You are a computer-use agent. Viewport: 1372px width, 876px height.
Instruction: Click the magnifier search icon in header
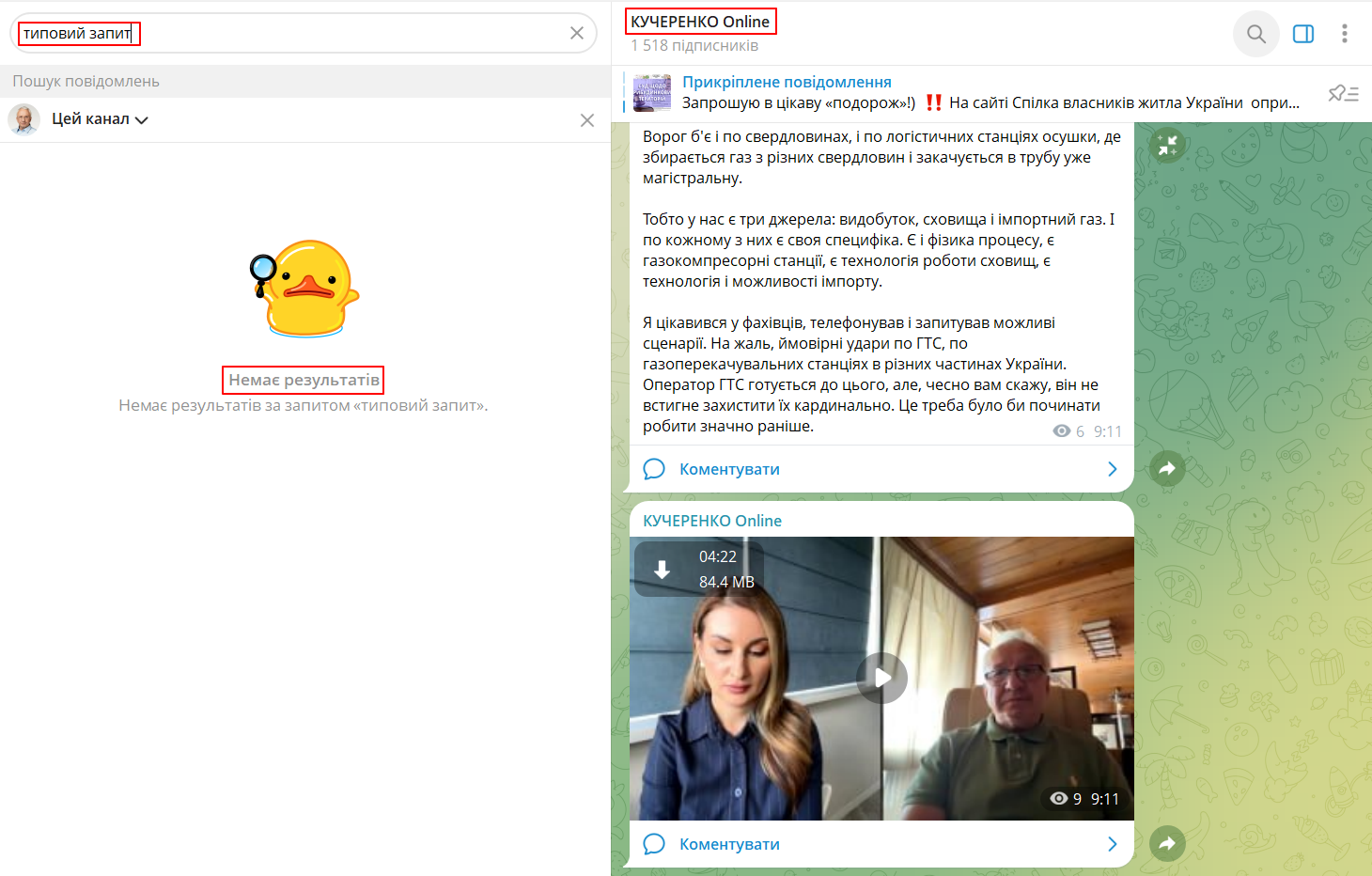pyautogui.click(x=1256, y=34)
